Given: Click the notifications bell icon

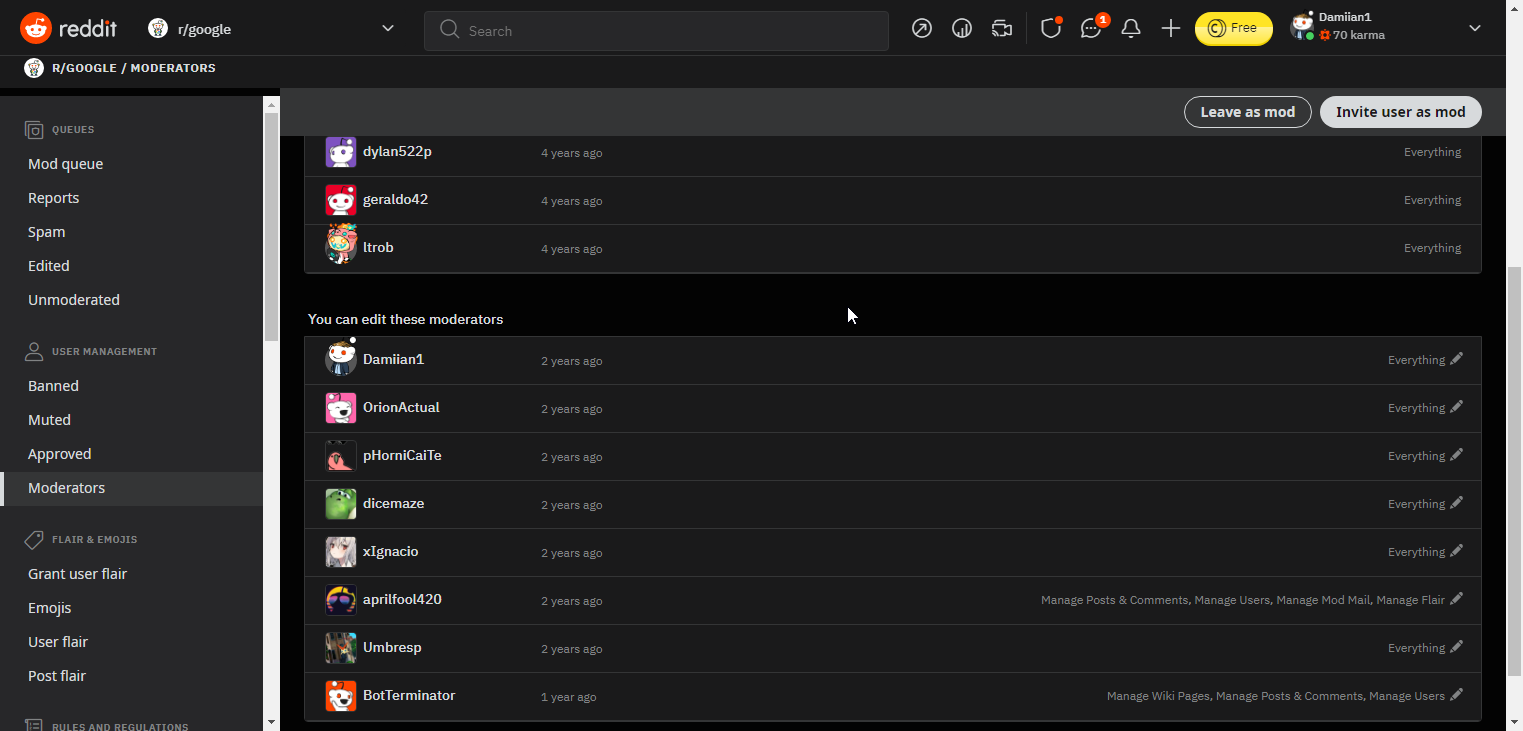Looking at the screenshot, I should tap(1131, 29).
